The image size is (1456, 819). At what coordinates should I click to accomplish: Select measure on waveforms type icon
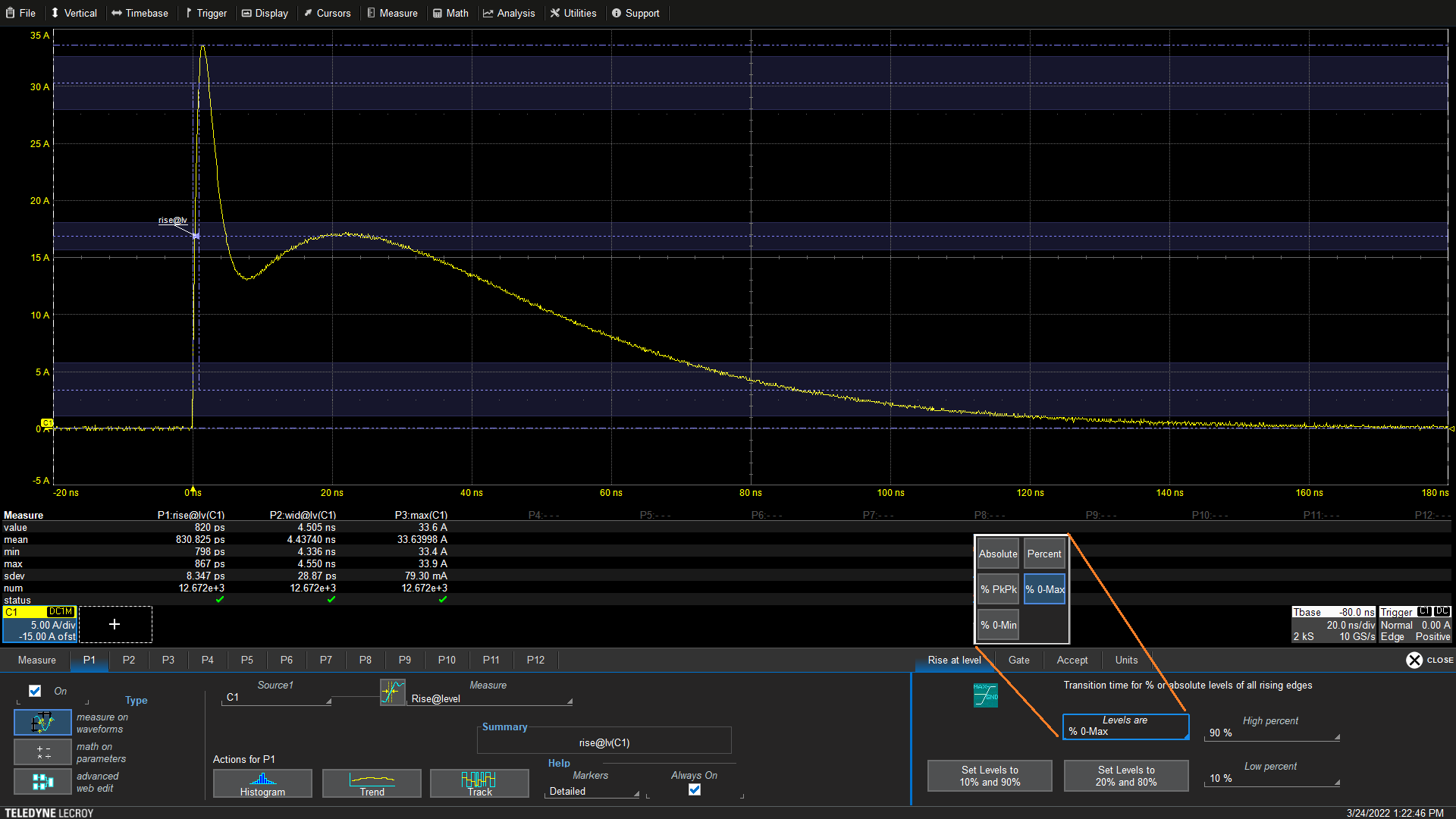(x=42, y=723)
